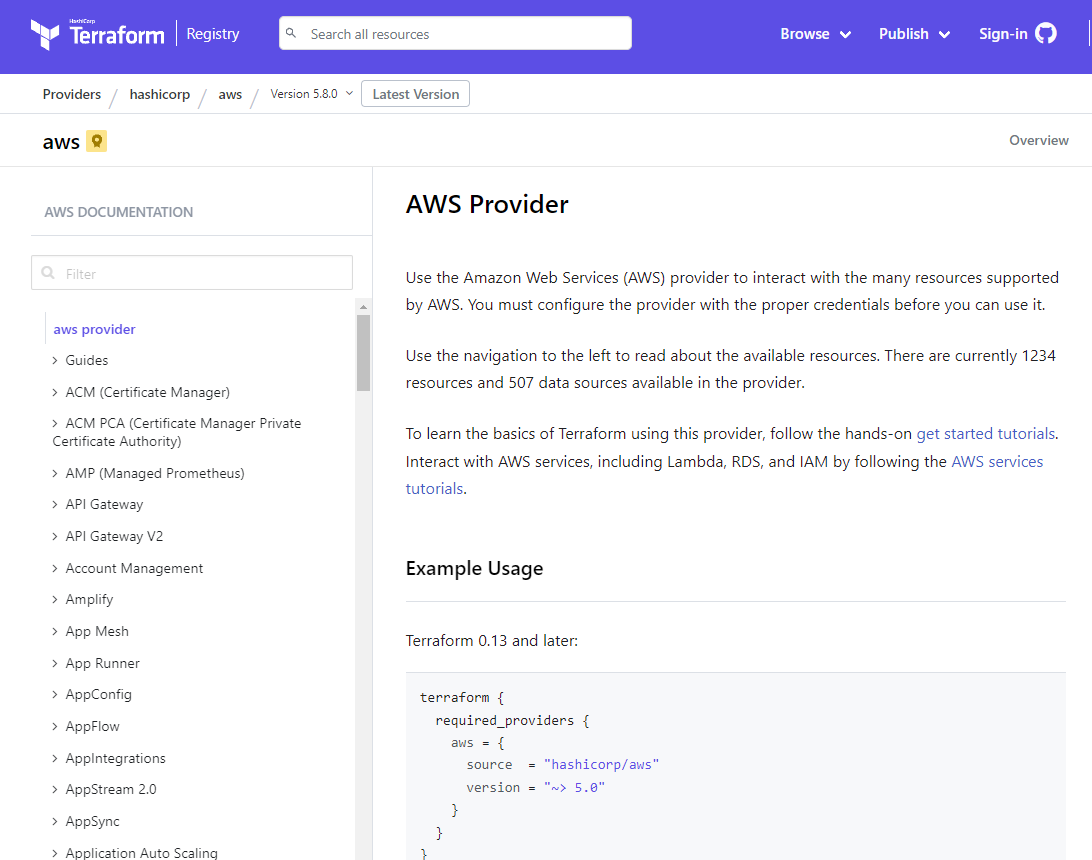Click the yellow official provider badge icon
1092x860 pixels.
pyautogui.click(x=97, y=141)
